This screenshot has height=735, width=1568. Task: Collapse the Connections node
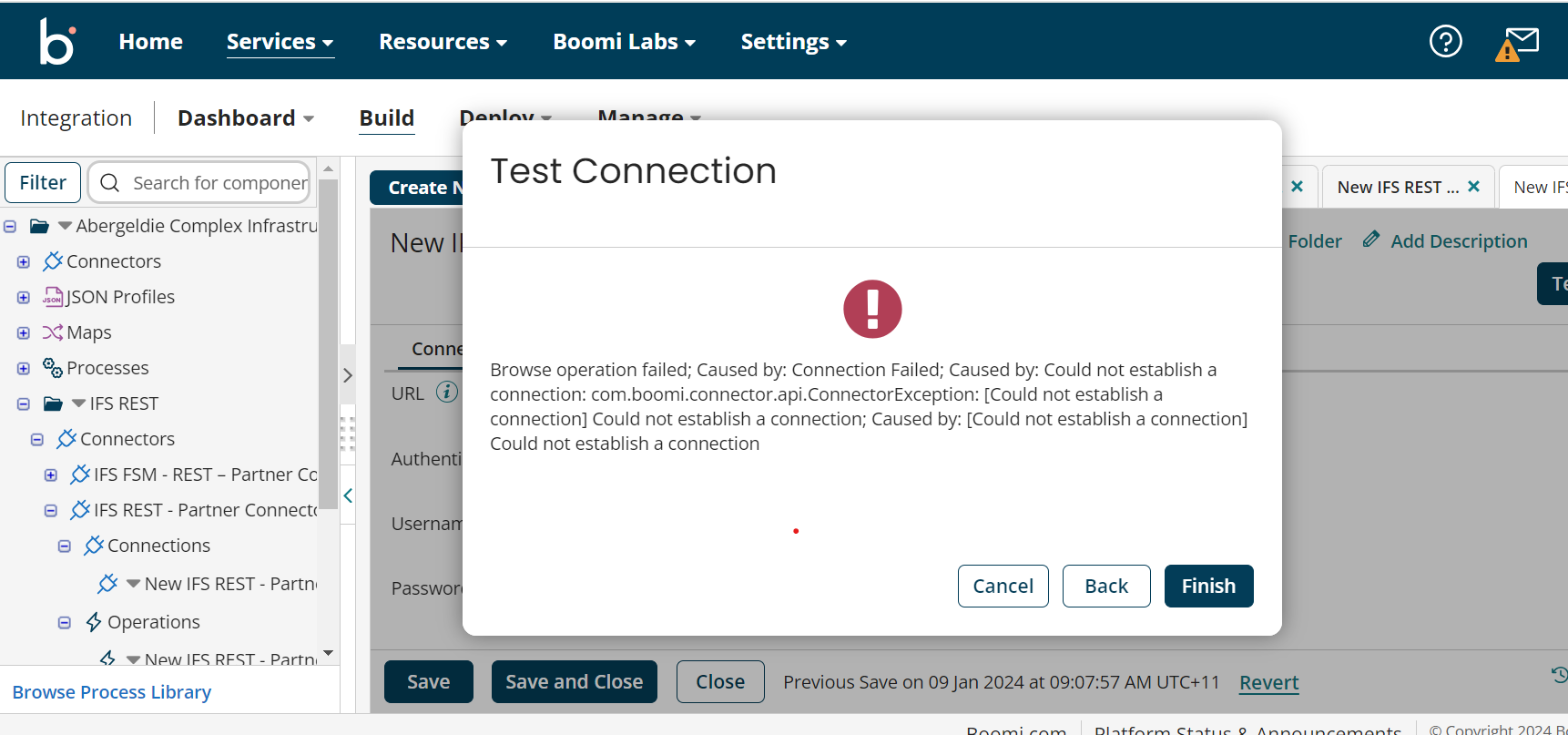(x=65, y=546)
